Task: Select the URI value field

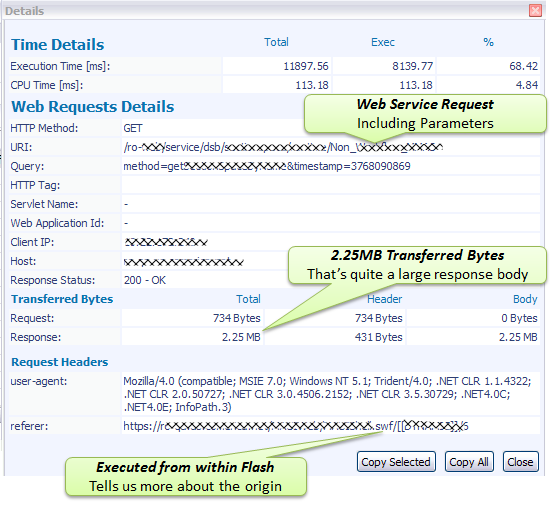Action: tap(331, 147)
